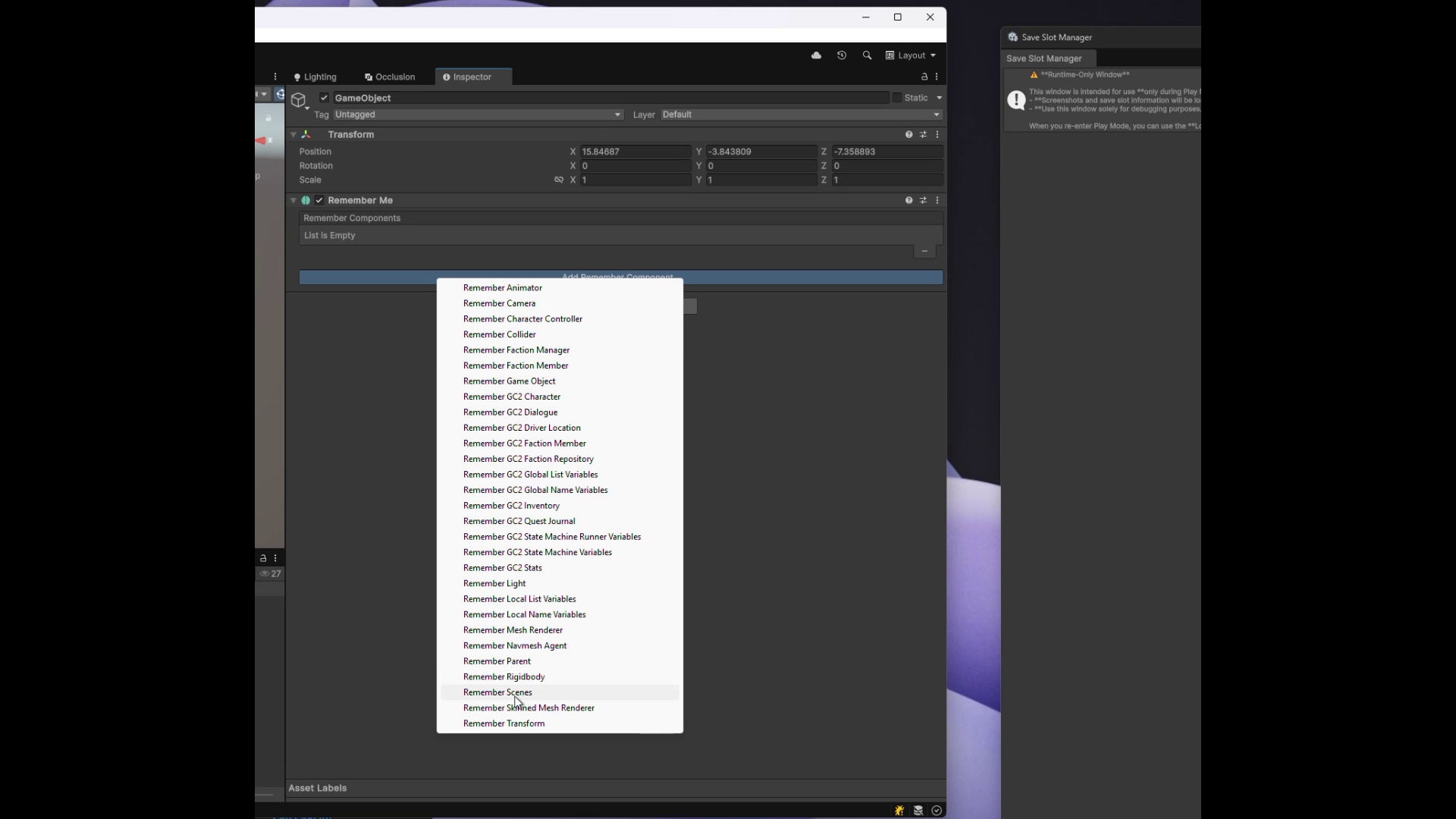Click Rotation X value field

tap(635, 166)
